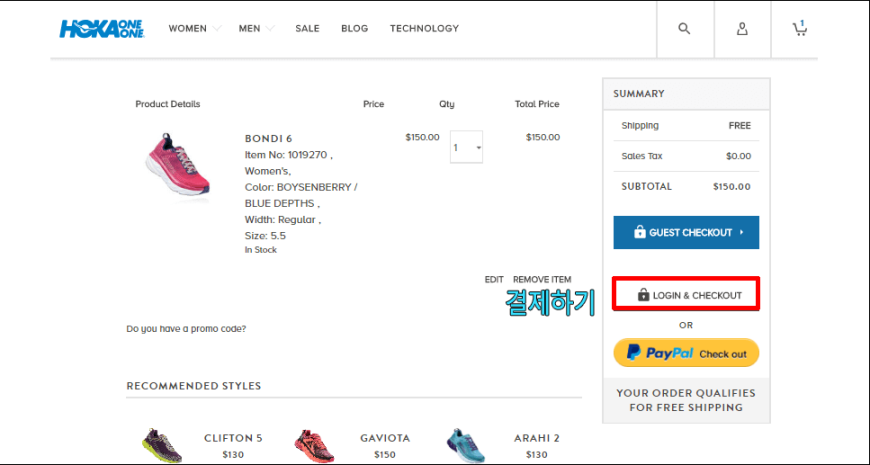Open the WOMEN navigation menu

click(188, 28)
